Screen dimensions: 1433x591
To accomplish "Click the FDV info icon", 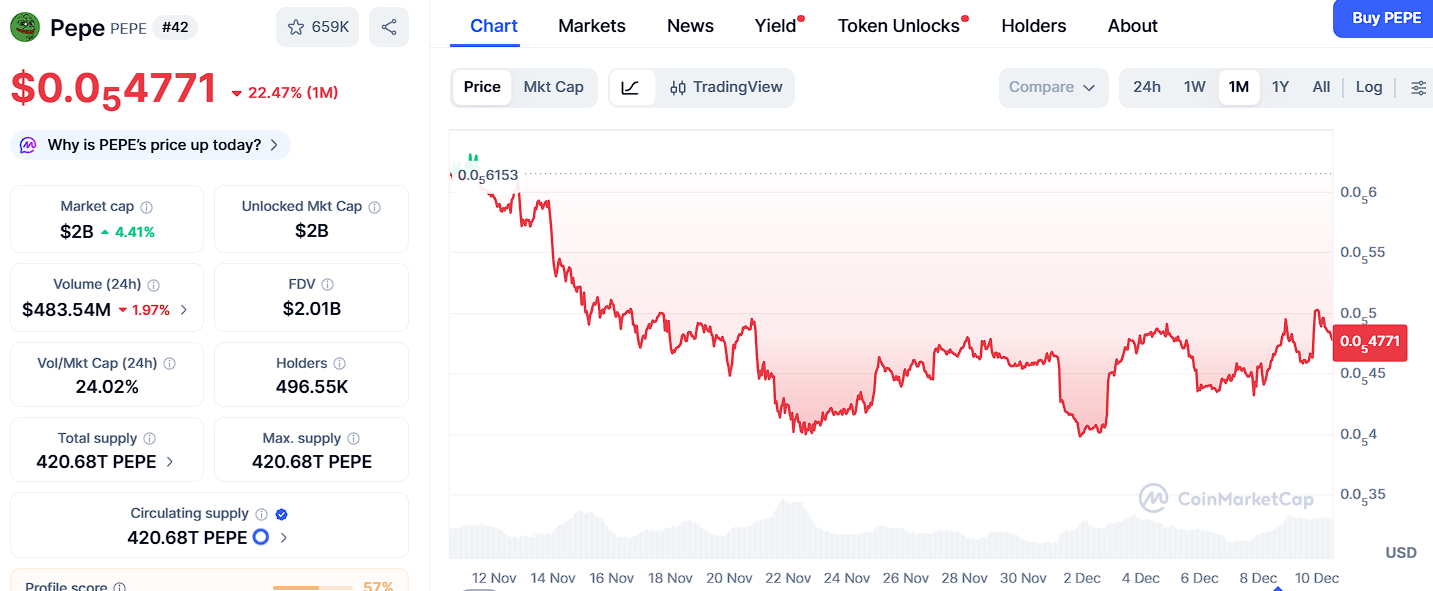I will [328, 285].
